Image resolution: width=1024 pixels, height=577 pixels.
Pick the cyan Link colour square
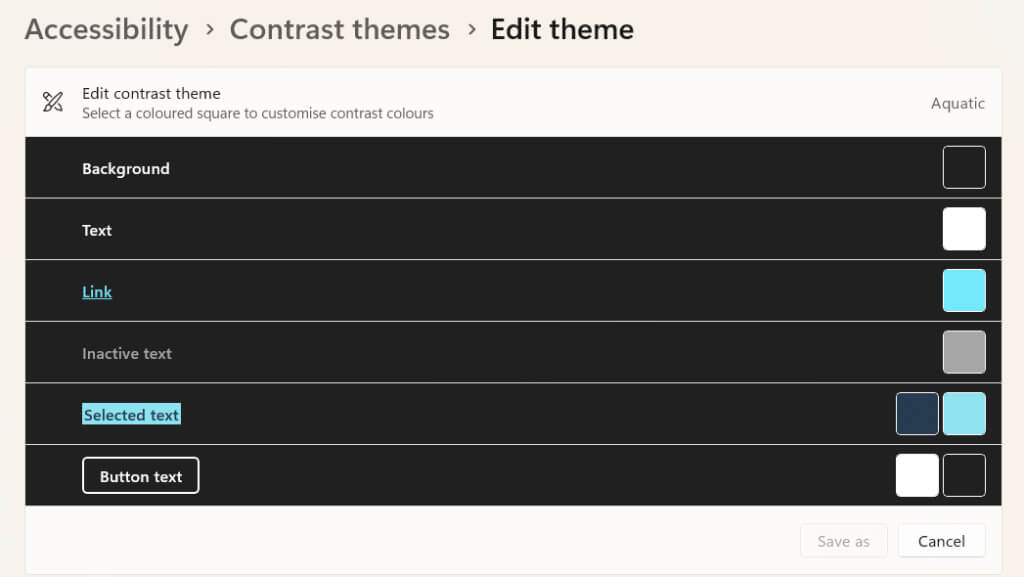(964, 291)
